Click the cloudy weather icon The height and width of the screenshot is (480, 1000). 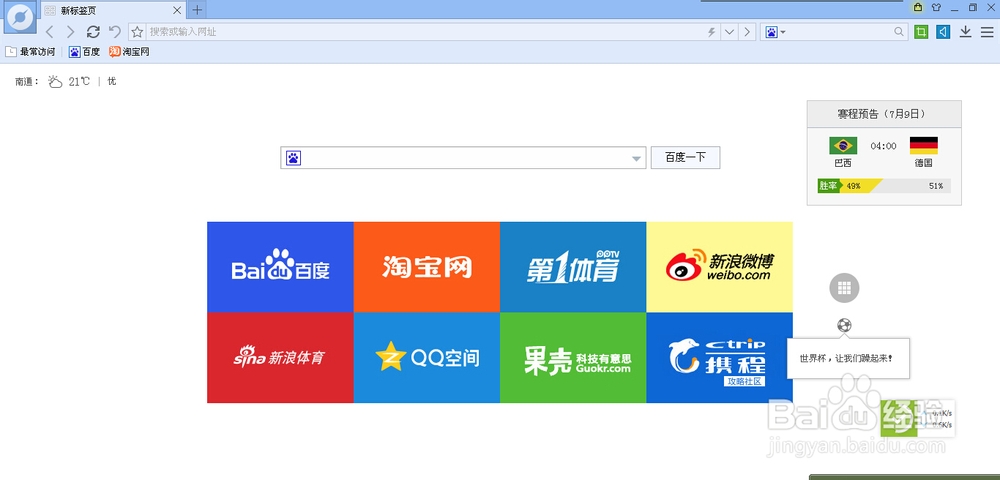click(x=55, y=82)
